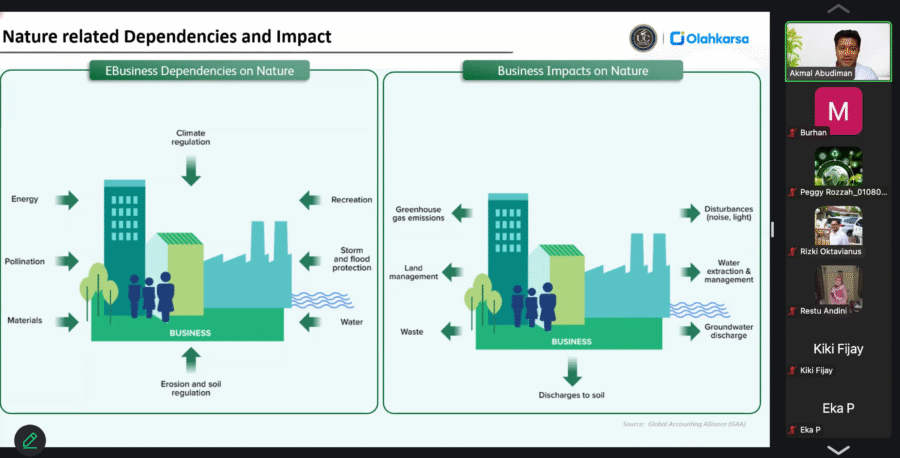Image resolution: width=900 pixels, height=458 pixels.
Task: Select the Kiki Fijay participant tile
Action: coord(838,349)
